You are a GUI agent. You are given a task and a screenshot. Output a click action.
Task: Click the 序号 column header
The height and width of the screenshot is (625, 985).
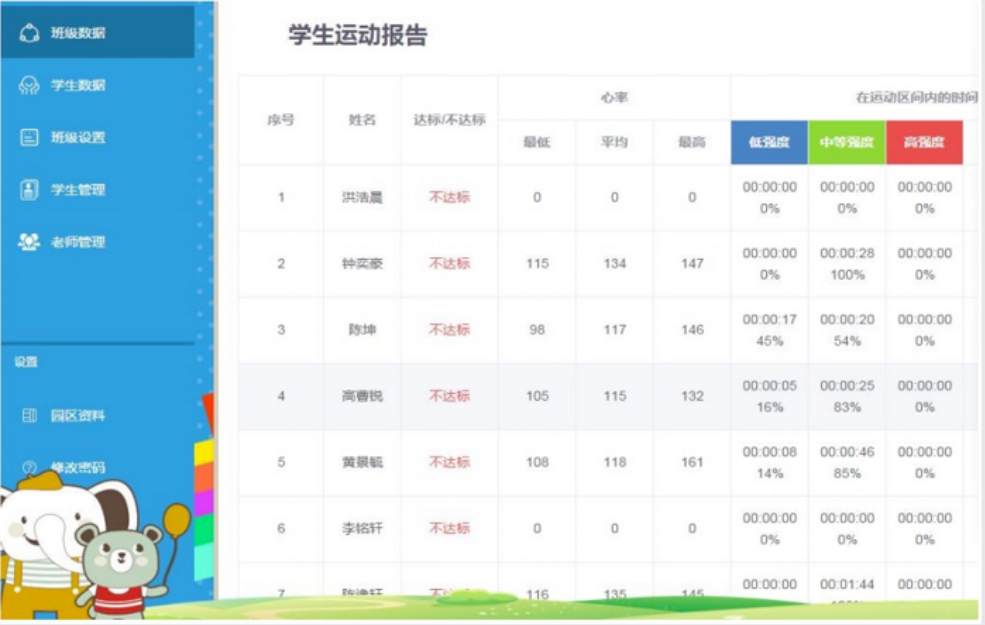280,120
